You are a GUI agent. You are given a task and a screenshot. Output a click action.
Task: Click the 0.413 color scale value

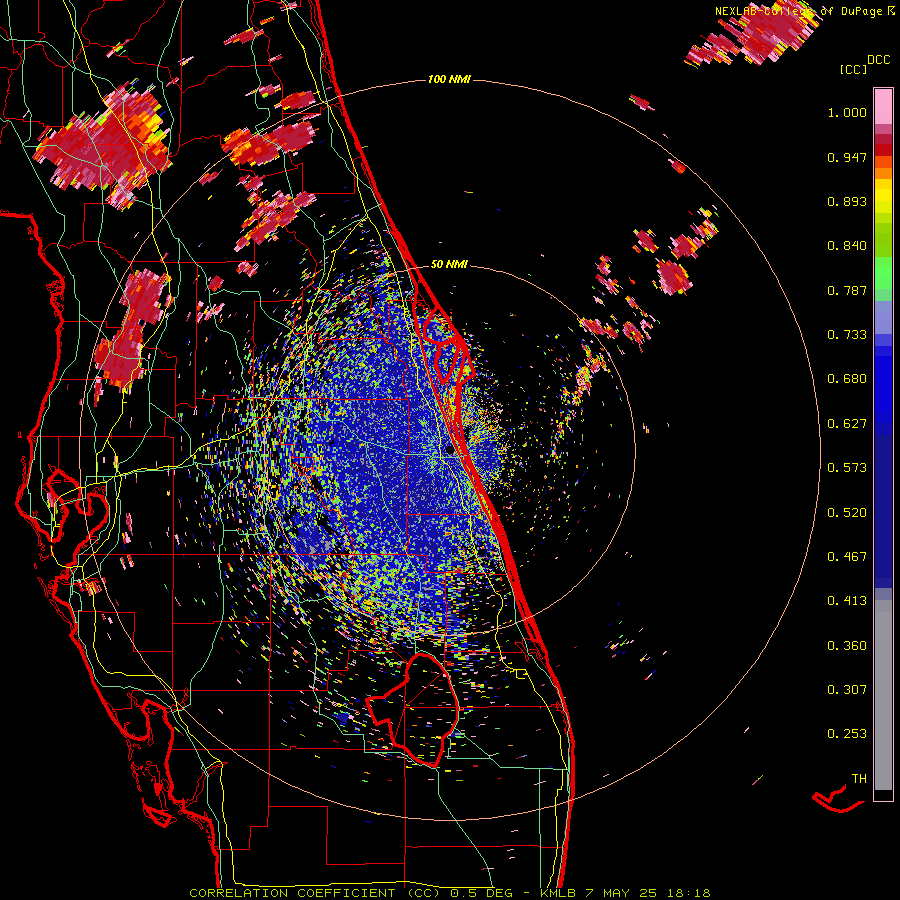point(847,601)
